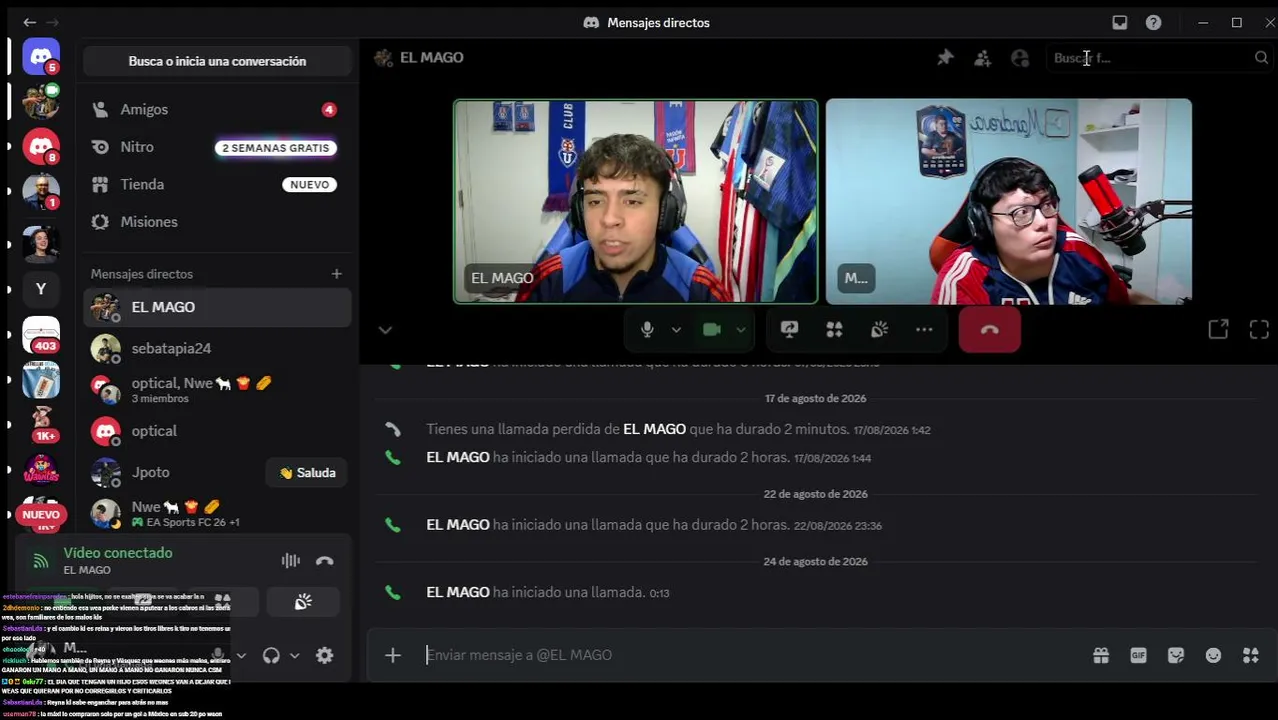Open the Amigos tab
Screen dimensions: 1278x720
click(x=217, y=110)
